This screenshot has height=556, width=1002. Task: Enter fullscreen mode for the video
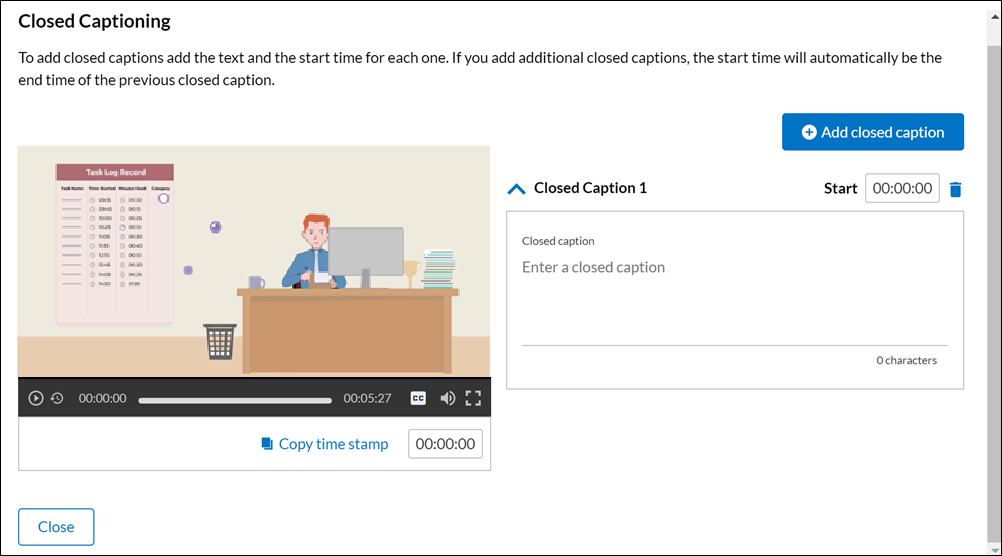(x=473, y=398)
